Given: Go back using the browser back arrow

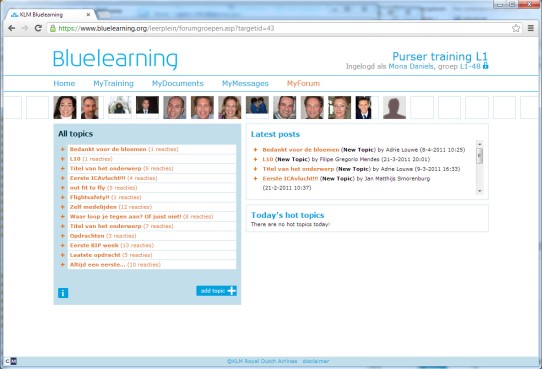Looking at the screenshot, I should [11, 28].
